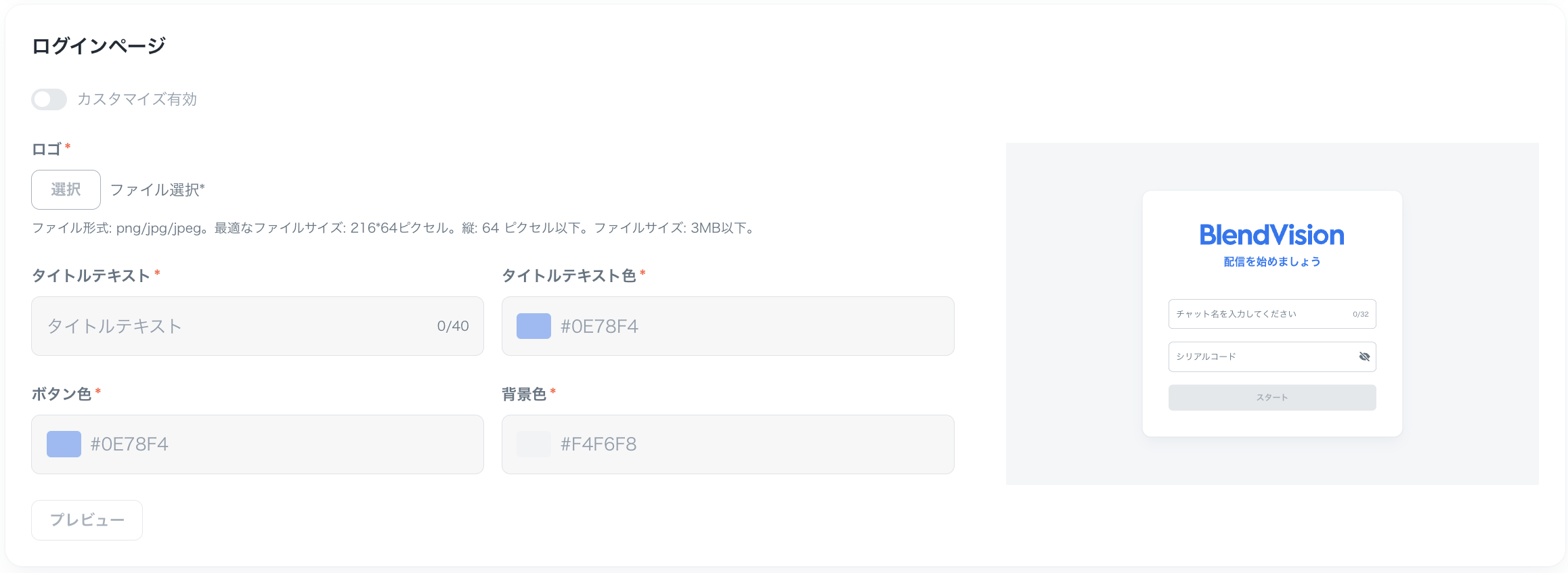Viewport: 1568px width, 573px height.
Task: Click the 0/40 character counter
Action: (453, 326)
